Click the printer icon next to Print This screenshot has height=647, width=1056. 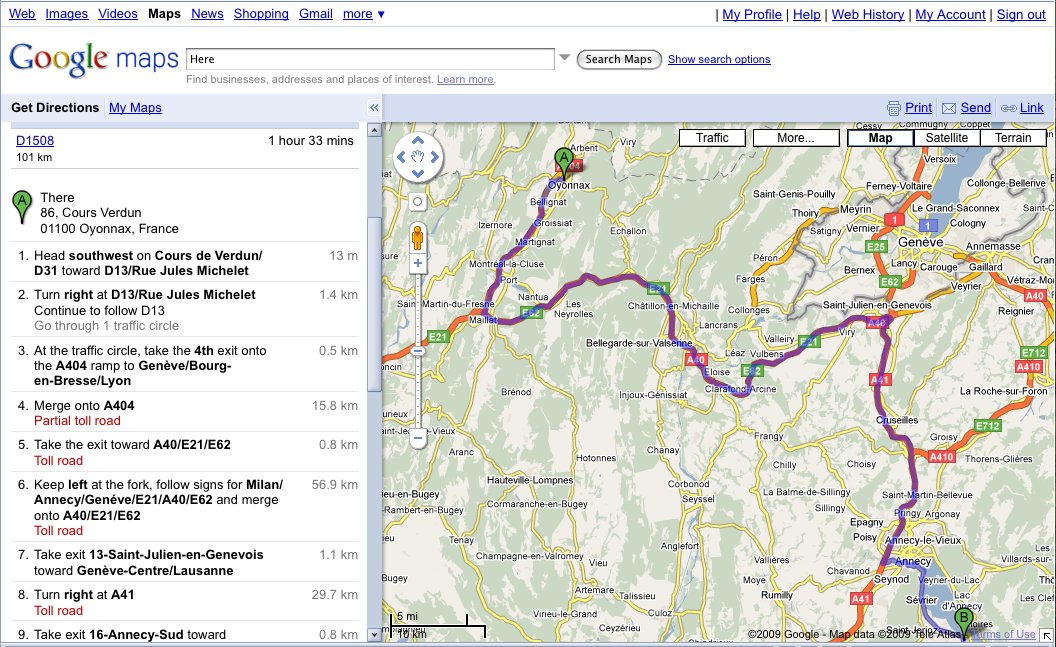coord(894,108)
